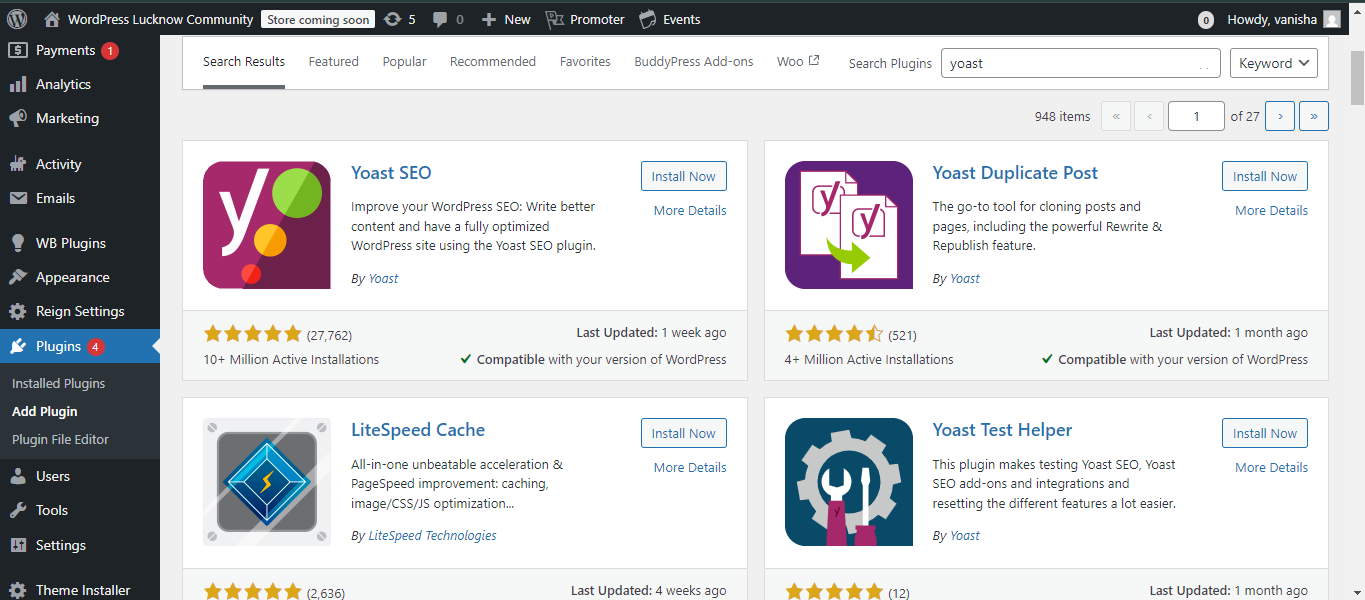Install the Yoast SEO plugin
The image size is (1365, 600).
click(x=683, y=175)
